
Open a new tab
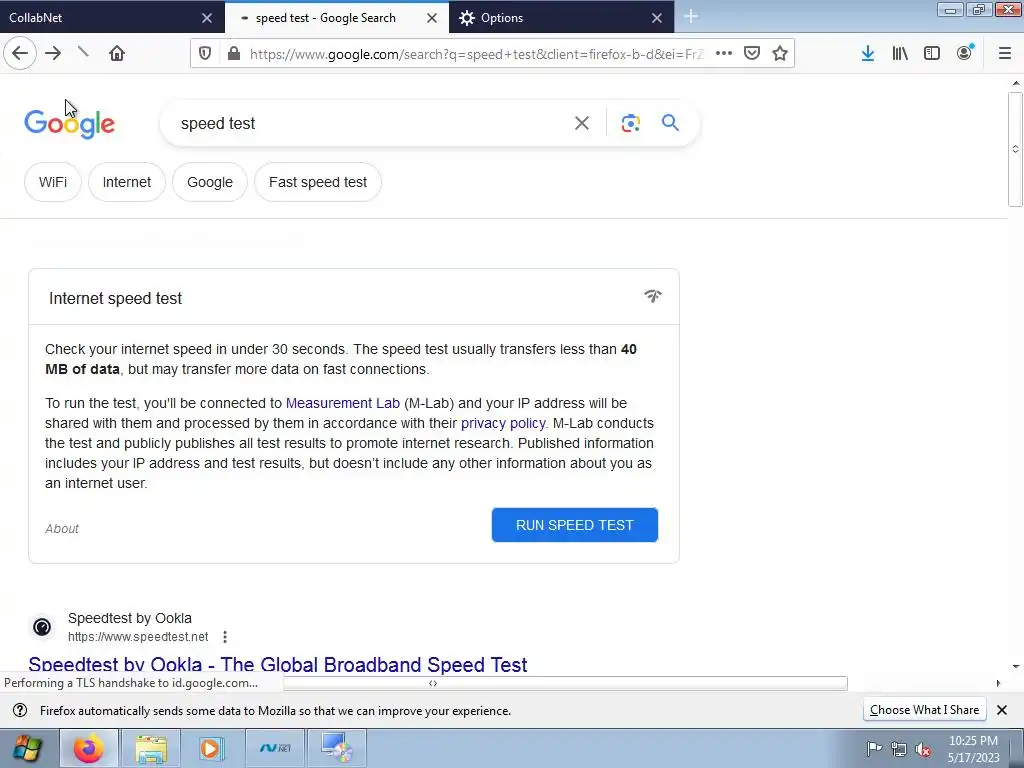click(x=690, y=17)
